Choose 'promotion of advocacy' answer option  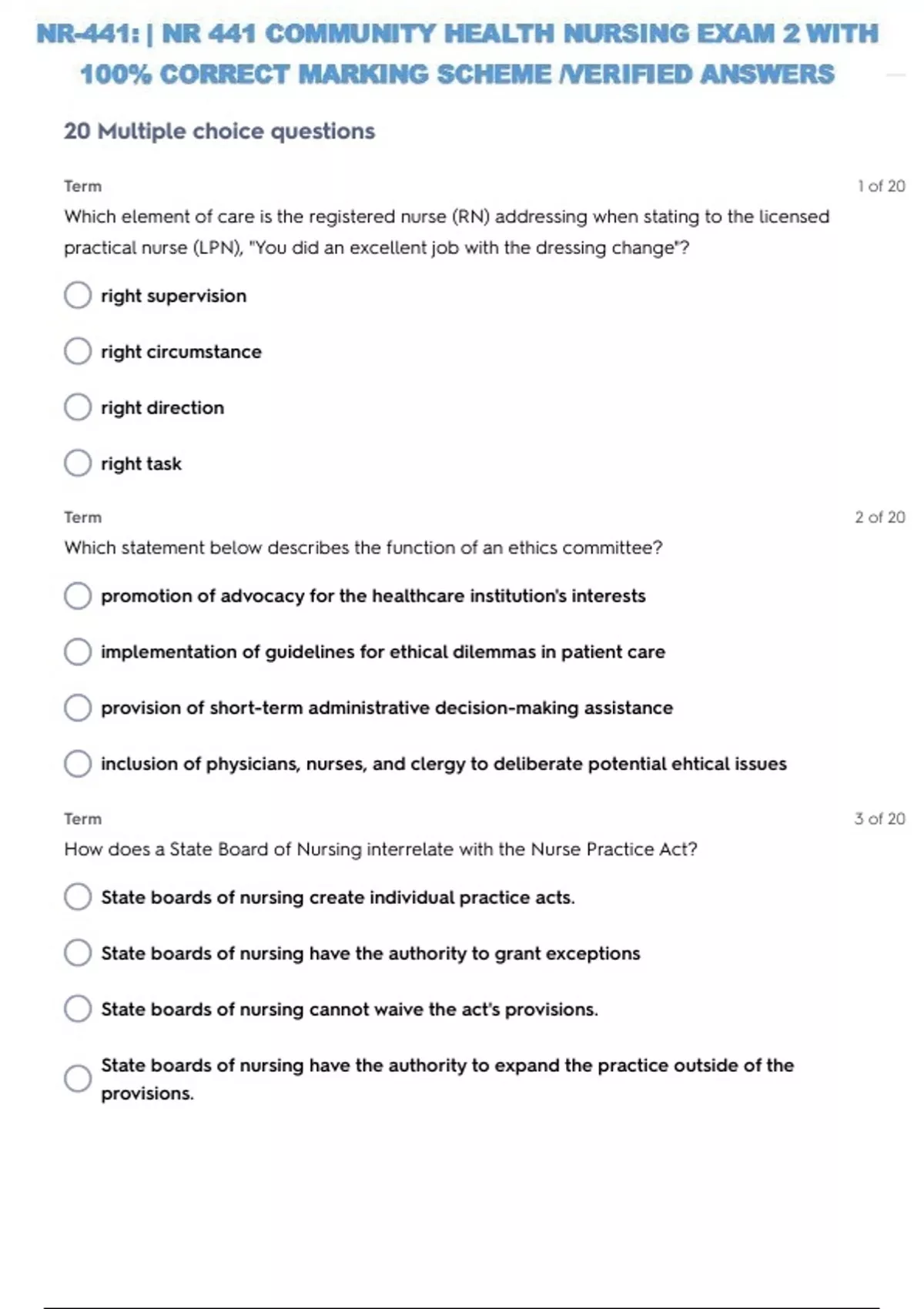78,595
